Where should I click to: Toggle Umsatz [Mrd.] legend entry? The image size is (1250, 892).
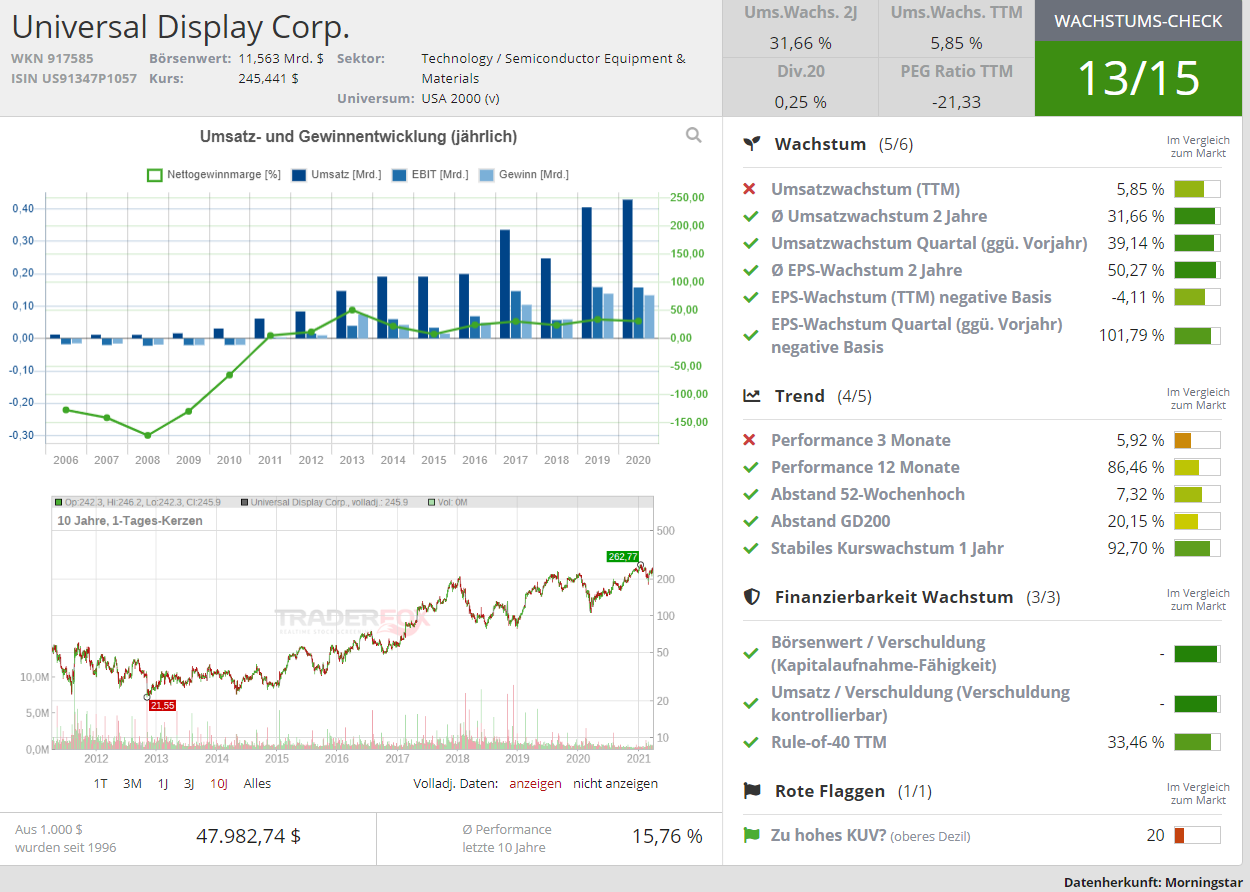pos(336,175)
